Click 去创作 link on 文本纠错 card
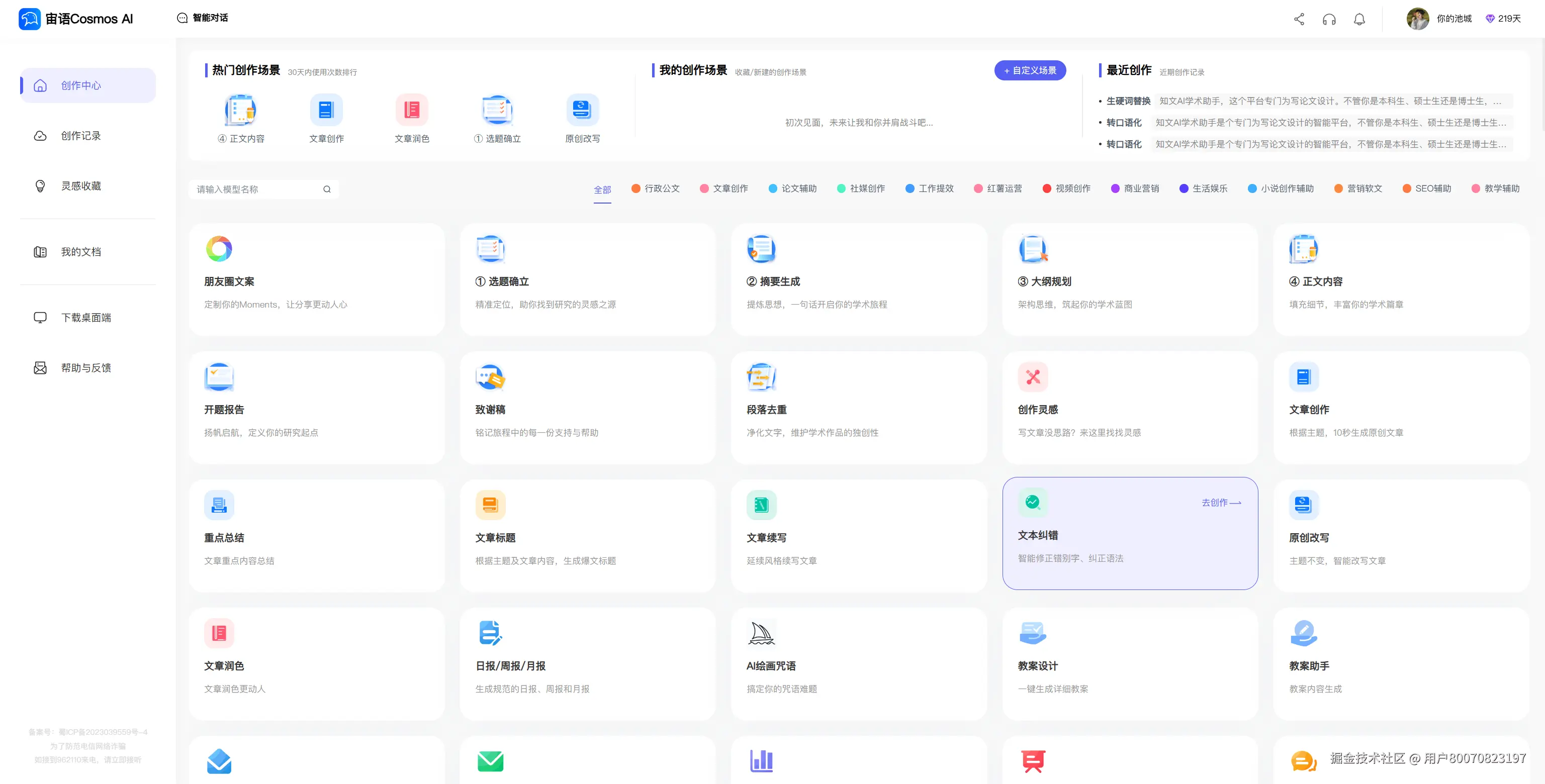 tap(1221, 503)
